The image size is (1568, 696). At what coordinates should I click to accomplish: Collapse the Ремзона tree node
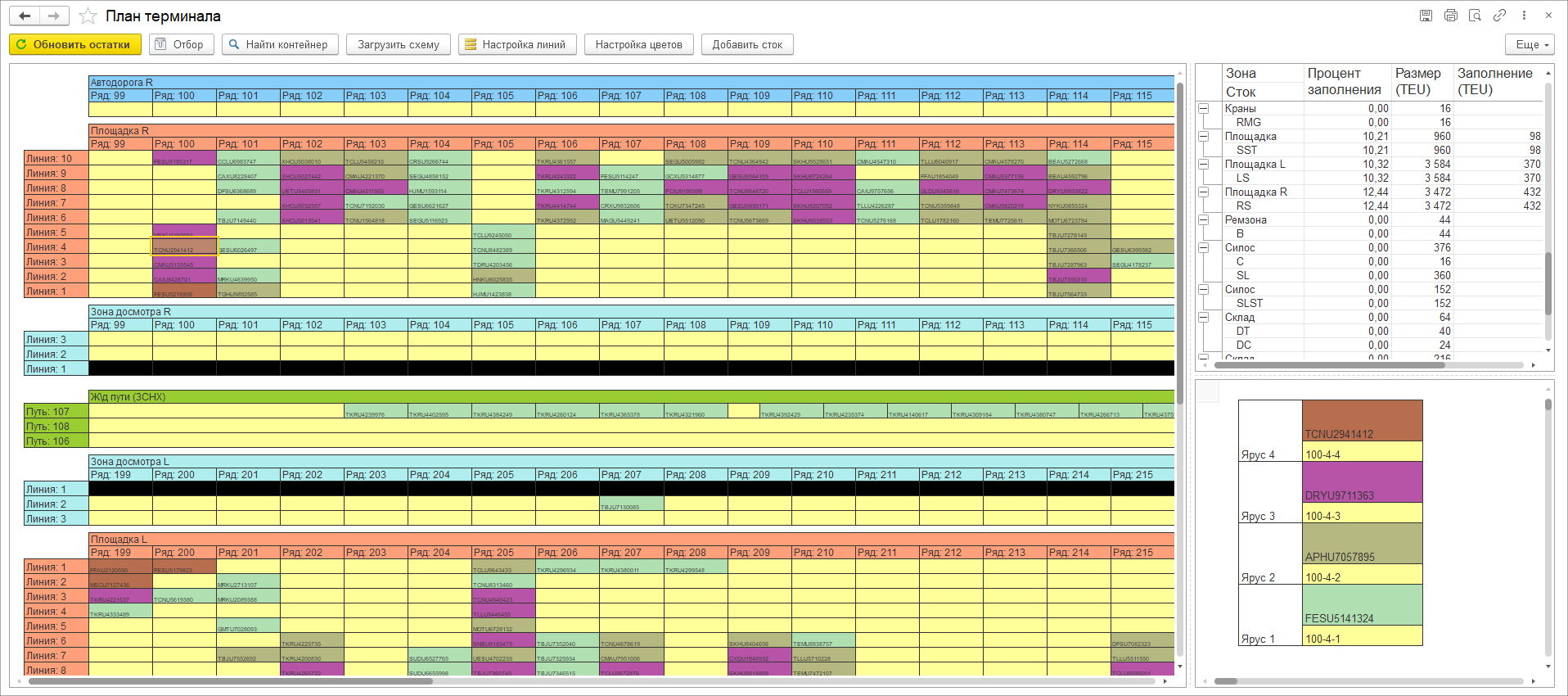tap(1204, 220)
